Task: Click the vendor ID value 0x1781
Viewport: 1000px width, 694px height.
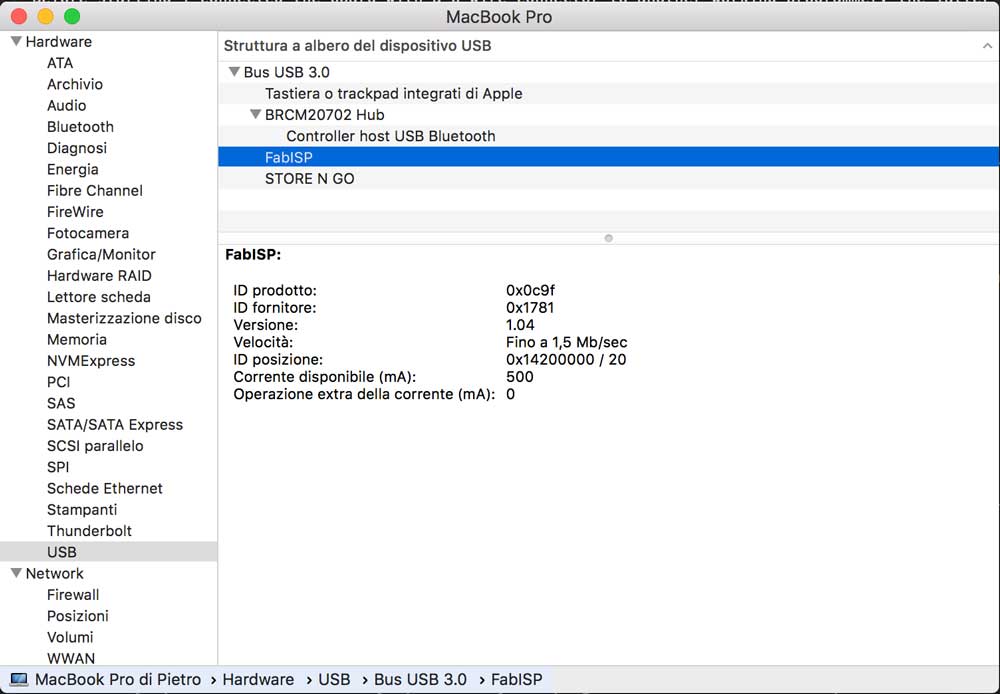Action: (x=530, y=307)
